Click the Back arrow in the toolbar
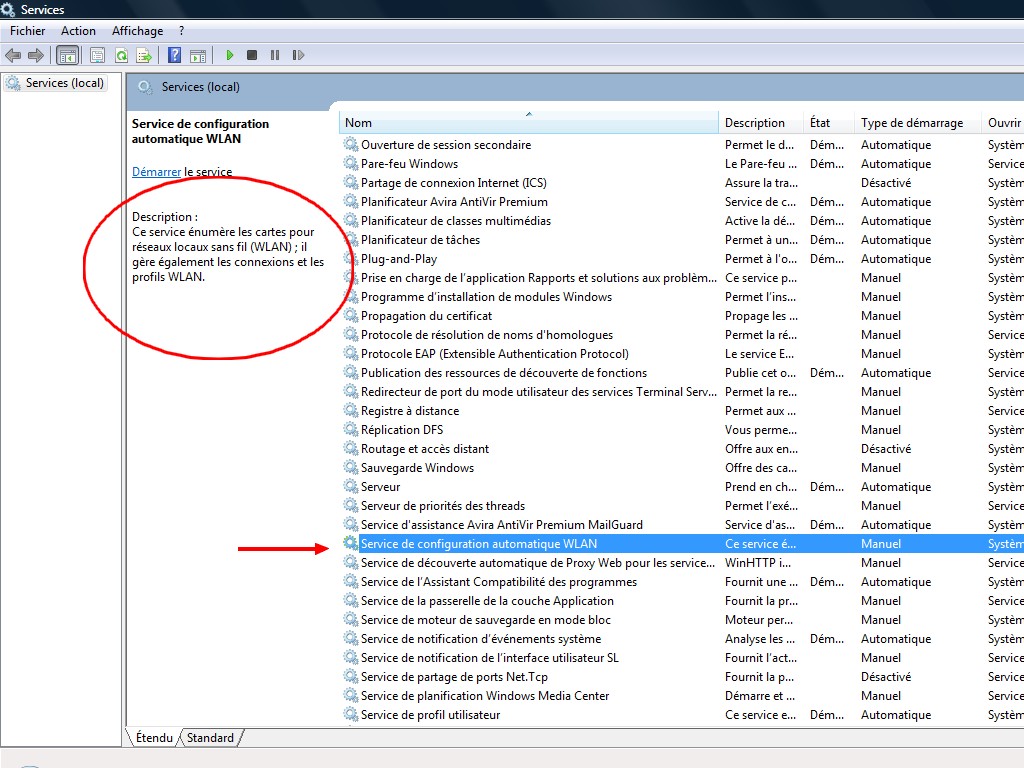The height and width of the screenshot is (768, 1024). [13, 55]
